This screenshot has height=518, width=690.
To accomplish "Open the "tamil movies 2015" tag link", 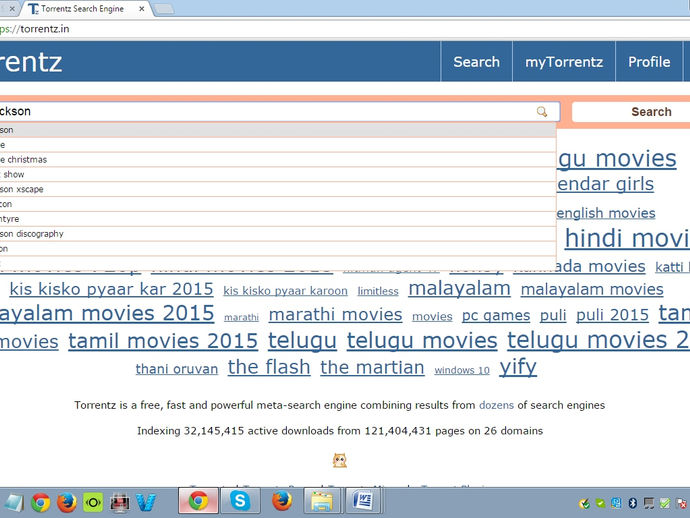I will (x=163, y=341).
